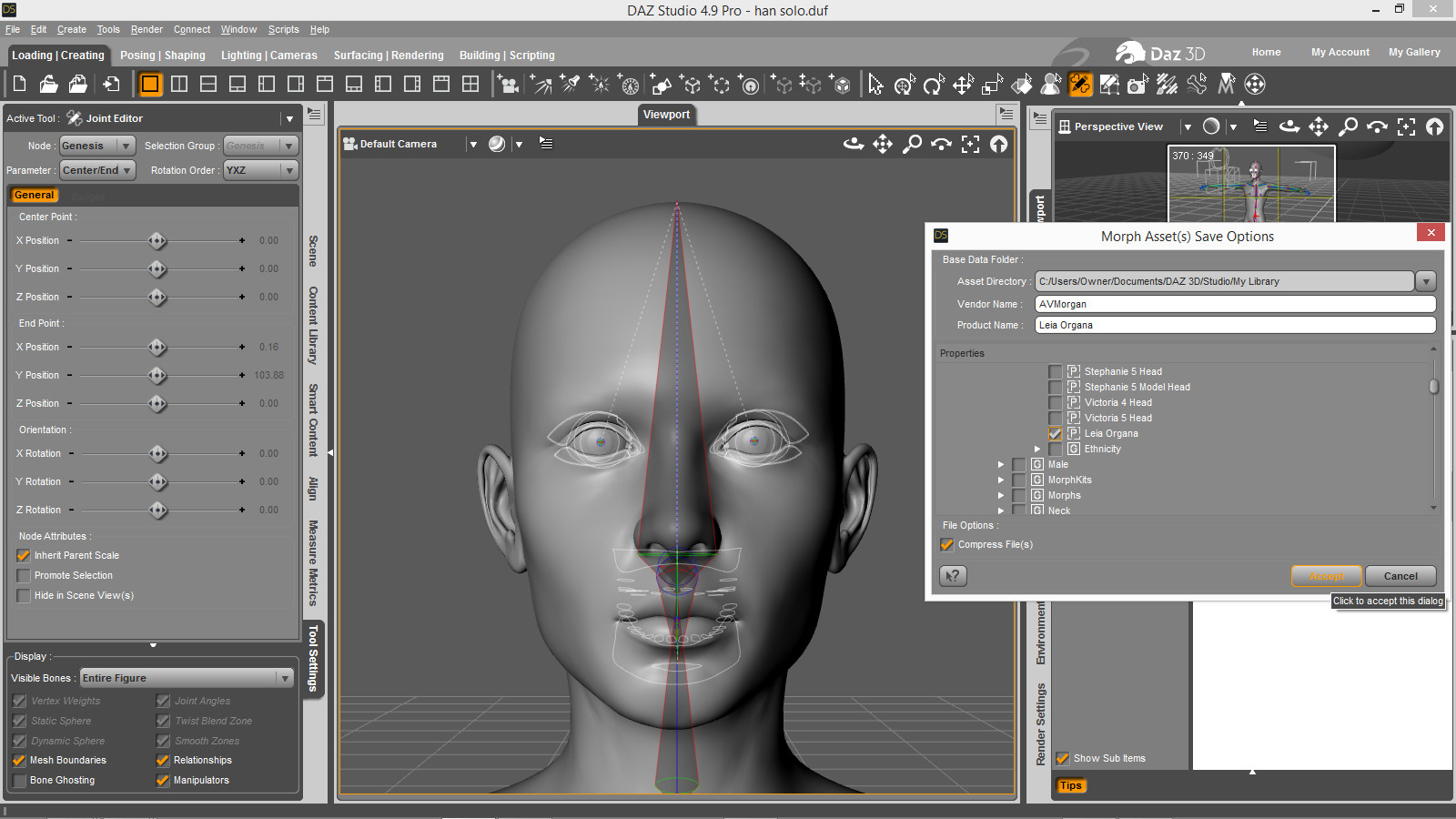Viewport: 1456px width, 819px height.
Task: Click the import file icon
Action: pos(111,85)
